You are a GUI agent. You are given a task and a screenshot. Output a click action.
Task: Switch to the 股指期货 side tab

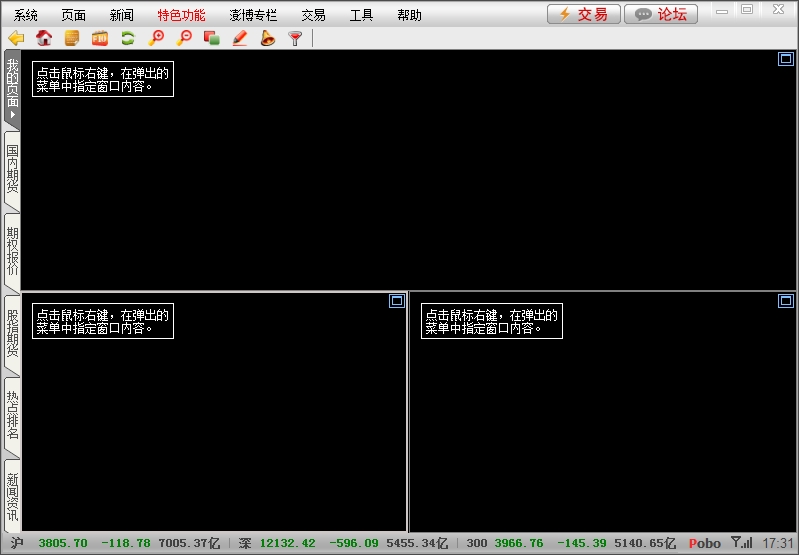(x=12, y=334)
